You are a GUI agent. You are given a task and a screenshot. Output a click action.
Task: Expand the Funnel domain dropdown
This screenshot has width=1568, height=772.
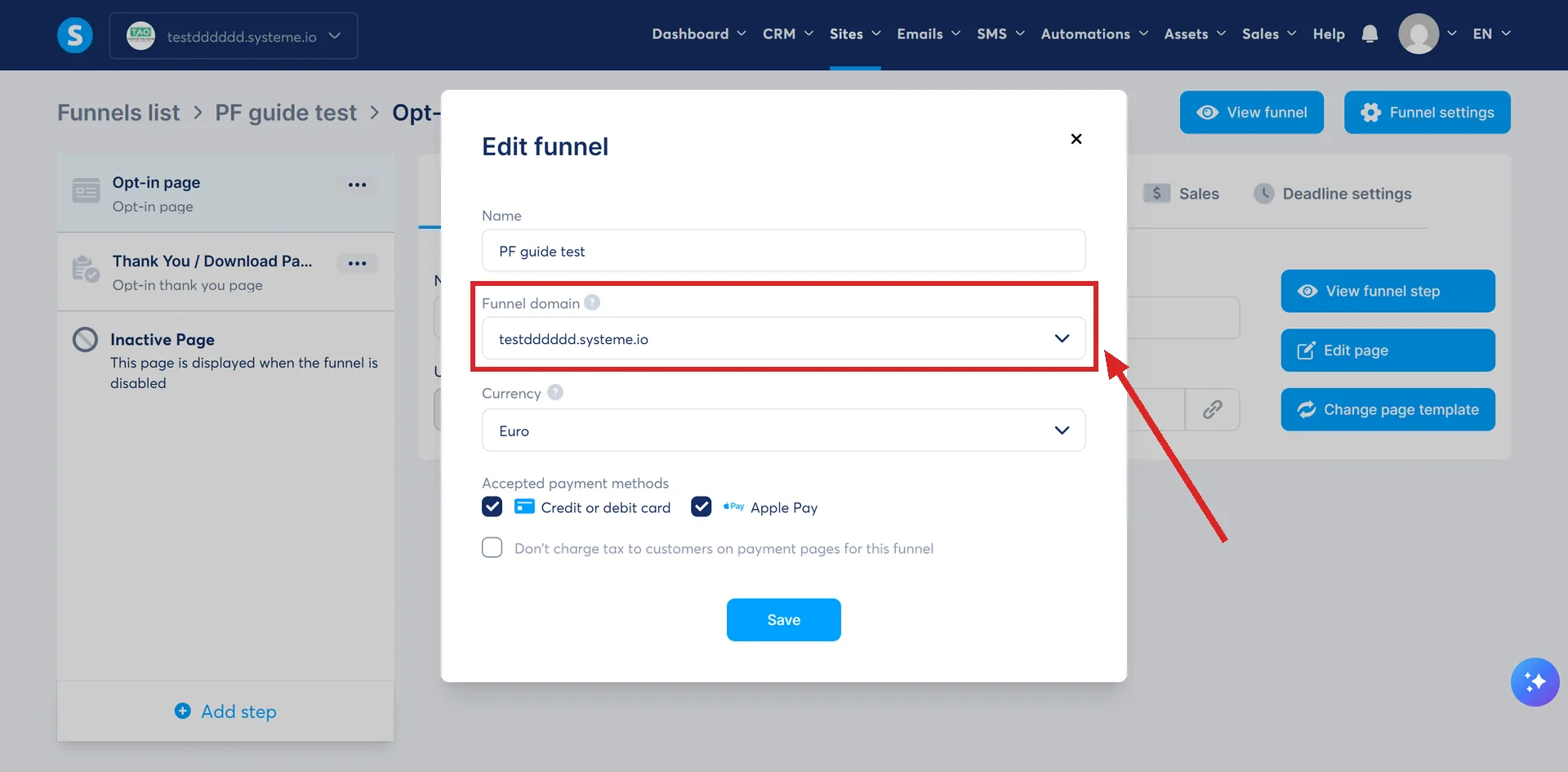783,338
